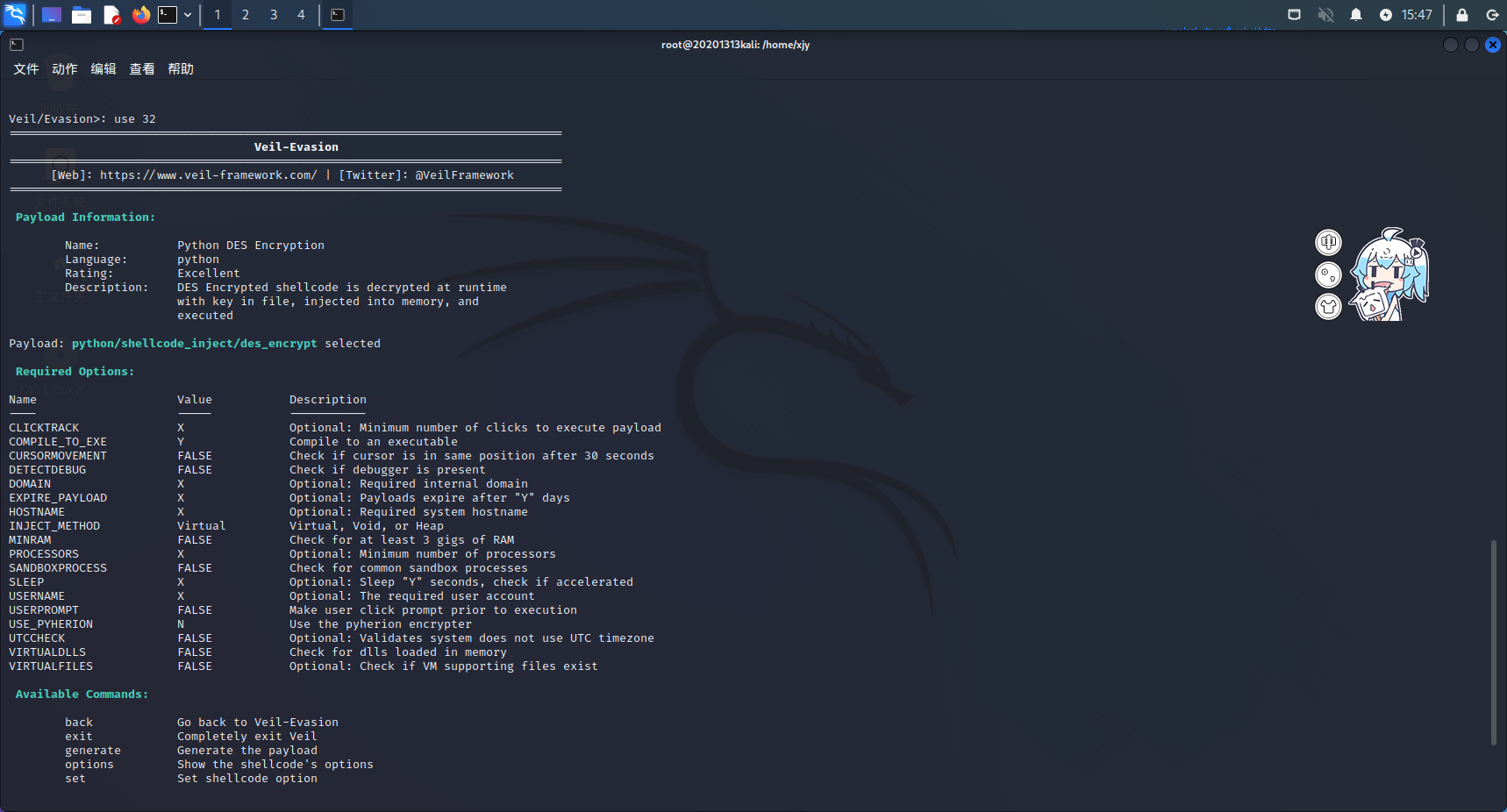Image resolution: width=1507 pixels, height=812 pixels.
Task: Switch to workspace 1
Action: [218, 15]
